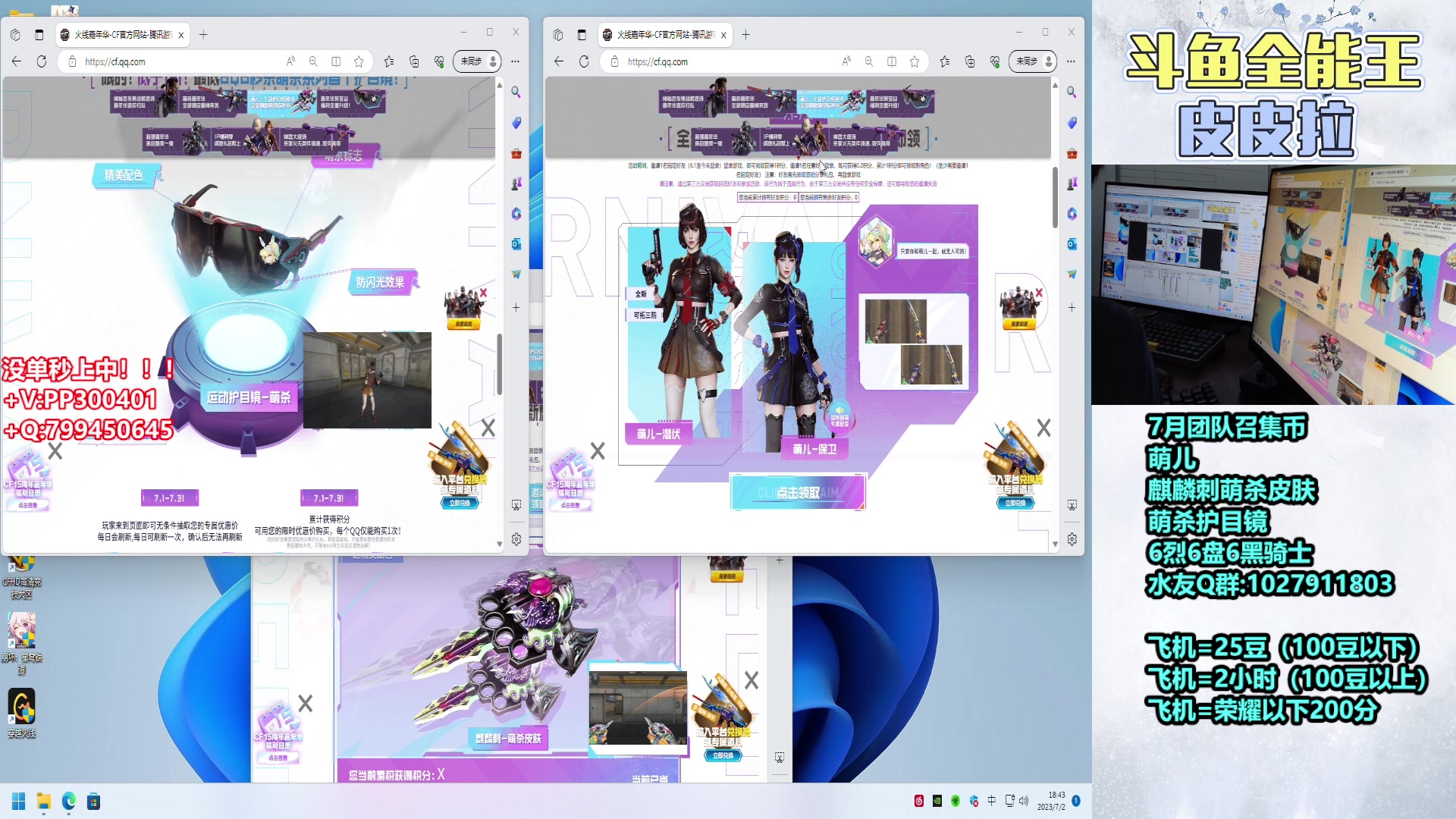Click Read Aloud icon in left browser
Screen dimensions: 1456x819
[290, 61]
